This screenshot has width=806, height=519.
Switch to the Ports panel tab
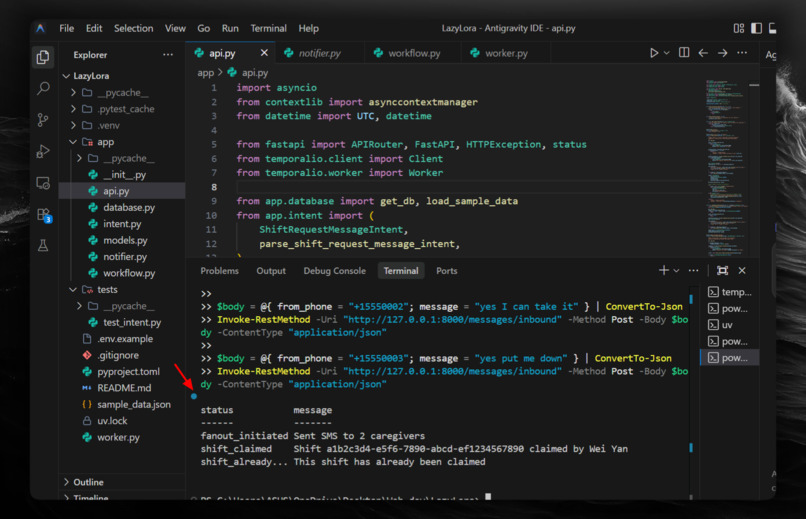tap(447, 271)
